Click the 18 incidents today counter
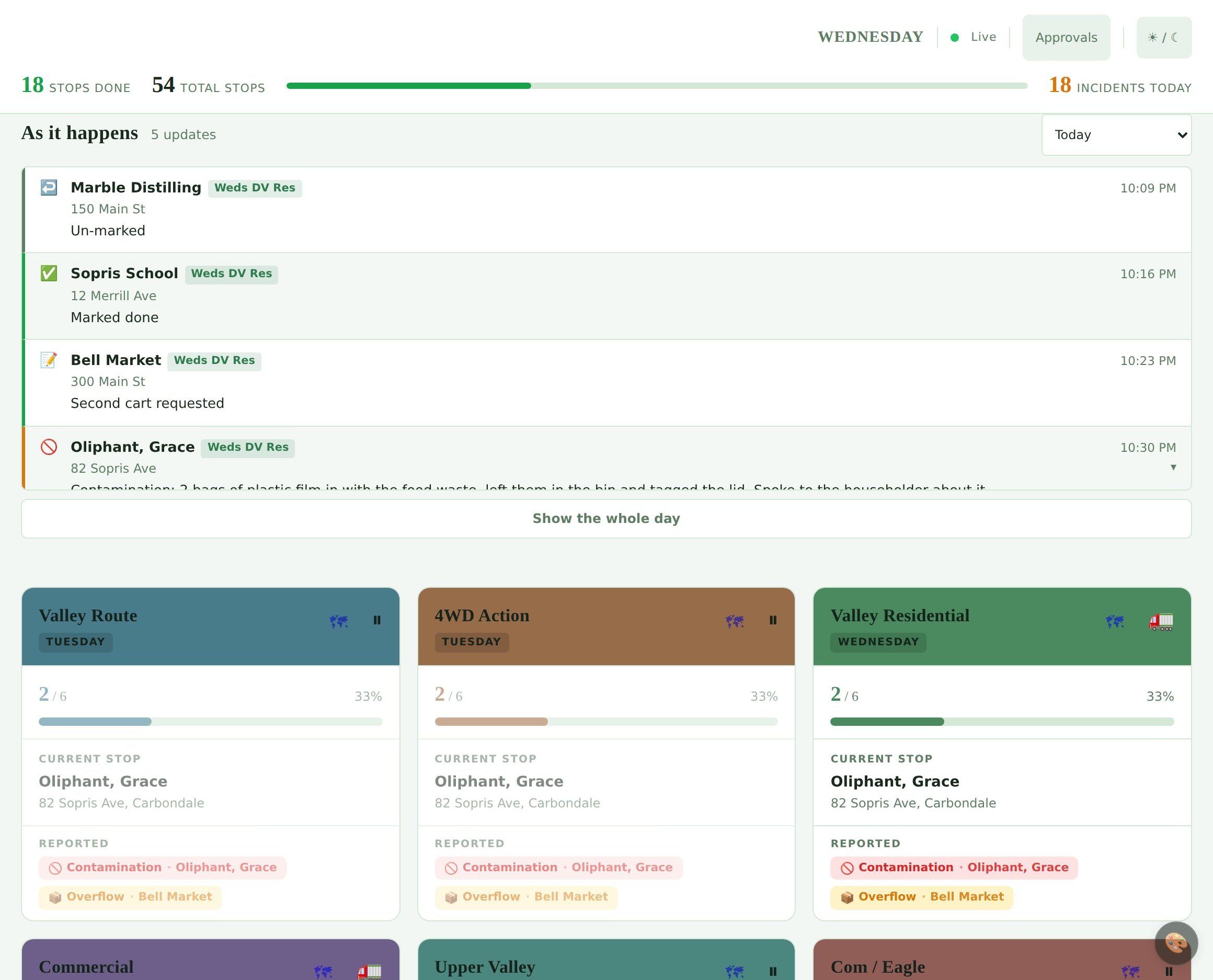The image size is (1213, 980). (x=1120, y=86)
